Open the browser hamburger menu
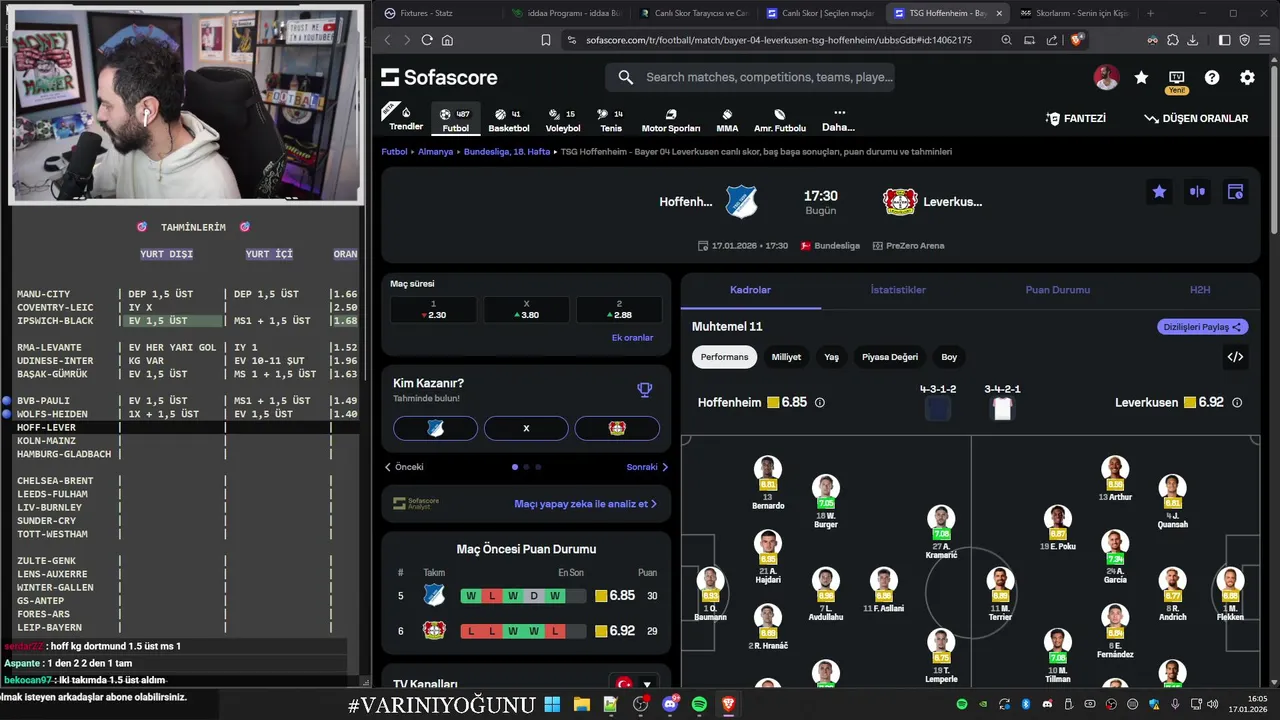Screen dimensions: 1280x720 [1264, 40]
